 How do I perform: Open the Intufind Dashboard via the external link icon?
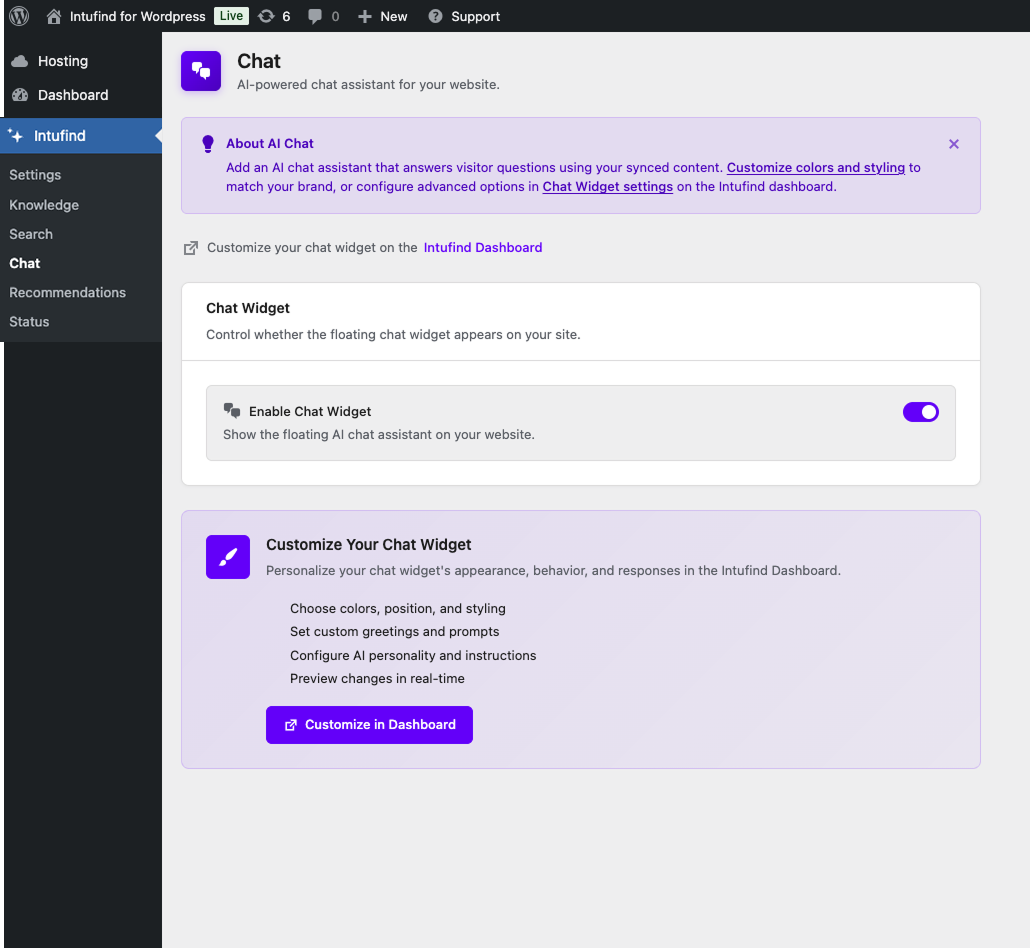click(190, 247)
